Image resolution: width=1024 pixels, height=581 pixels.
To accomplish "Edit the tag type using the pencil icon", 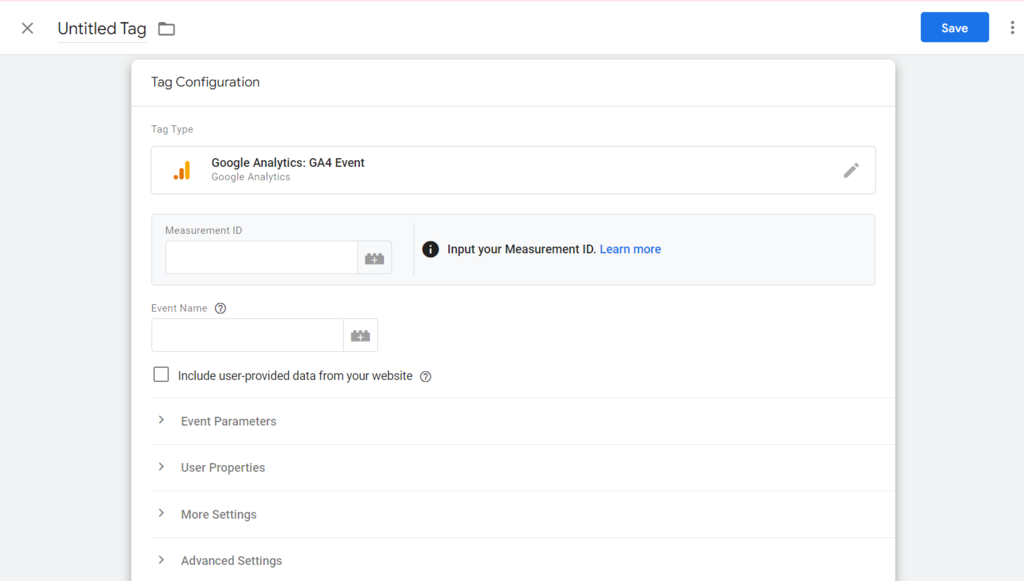I will 851,170.
